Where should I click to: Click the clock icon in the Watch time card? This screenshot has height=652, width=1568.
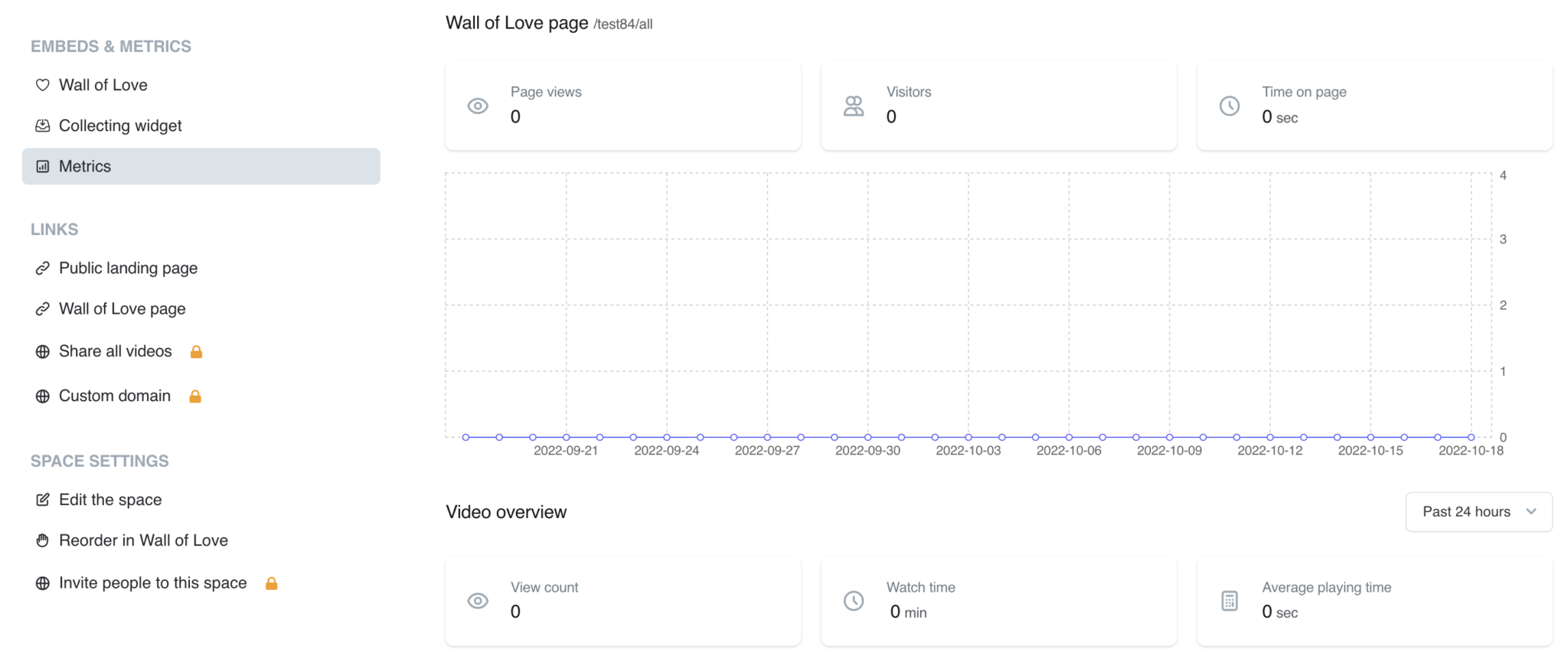854,601
